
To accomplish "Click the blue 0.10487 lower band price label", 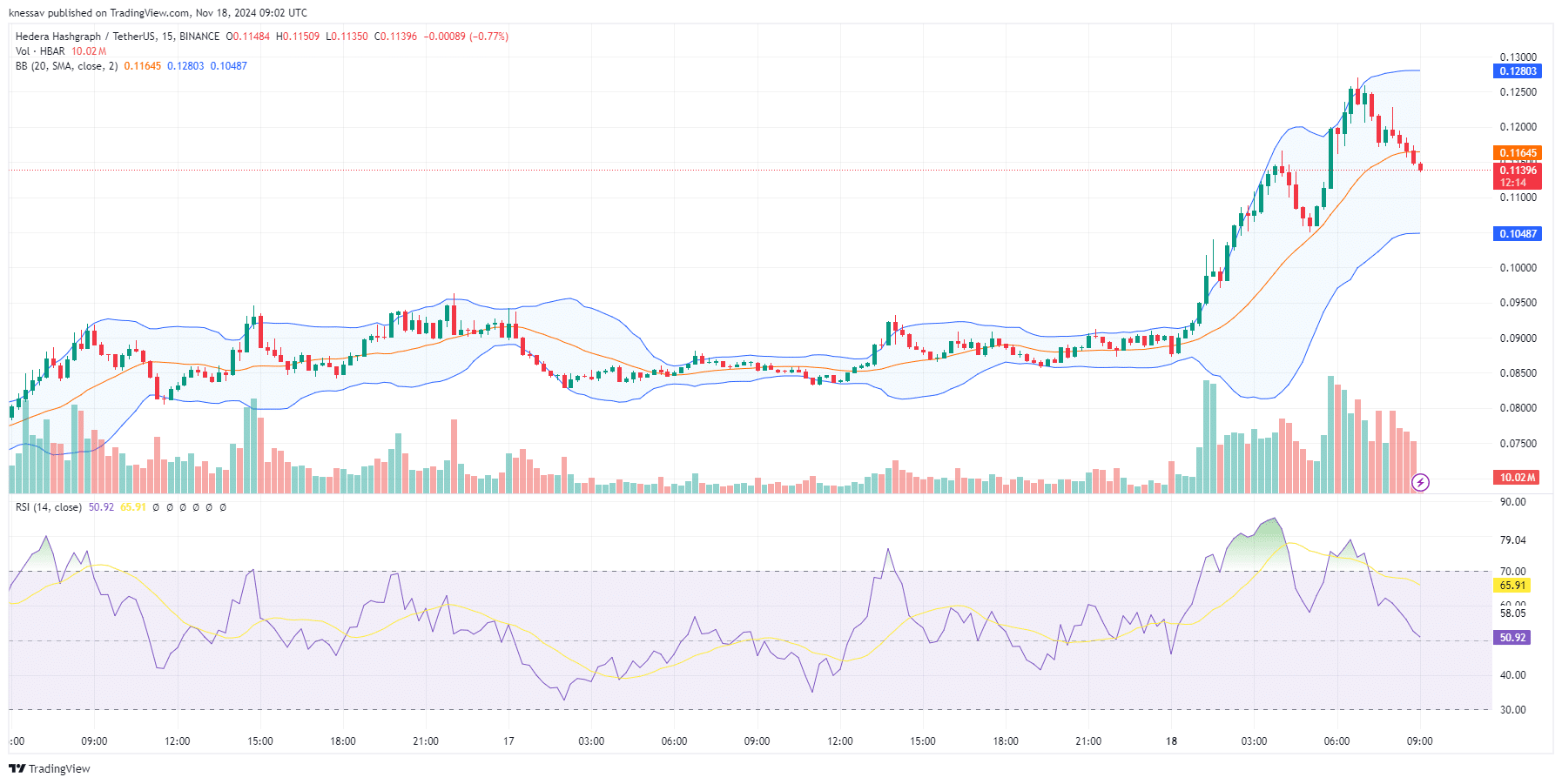I will (x=1518, y=234).
